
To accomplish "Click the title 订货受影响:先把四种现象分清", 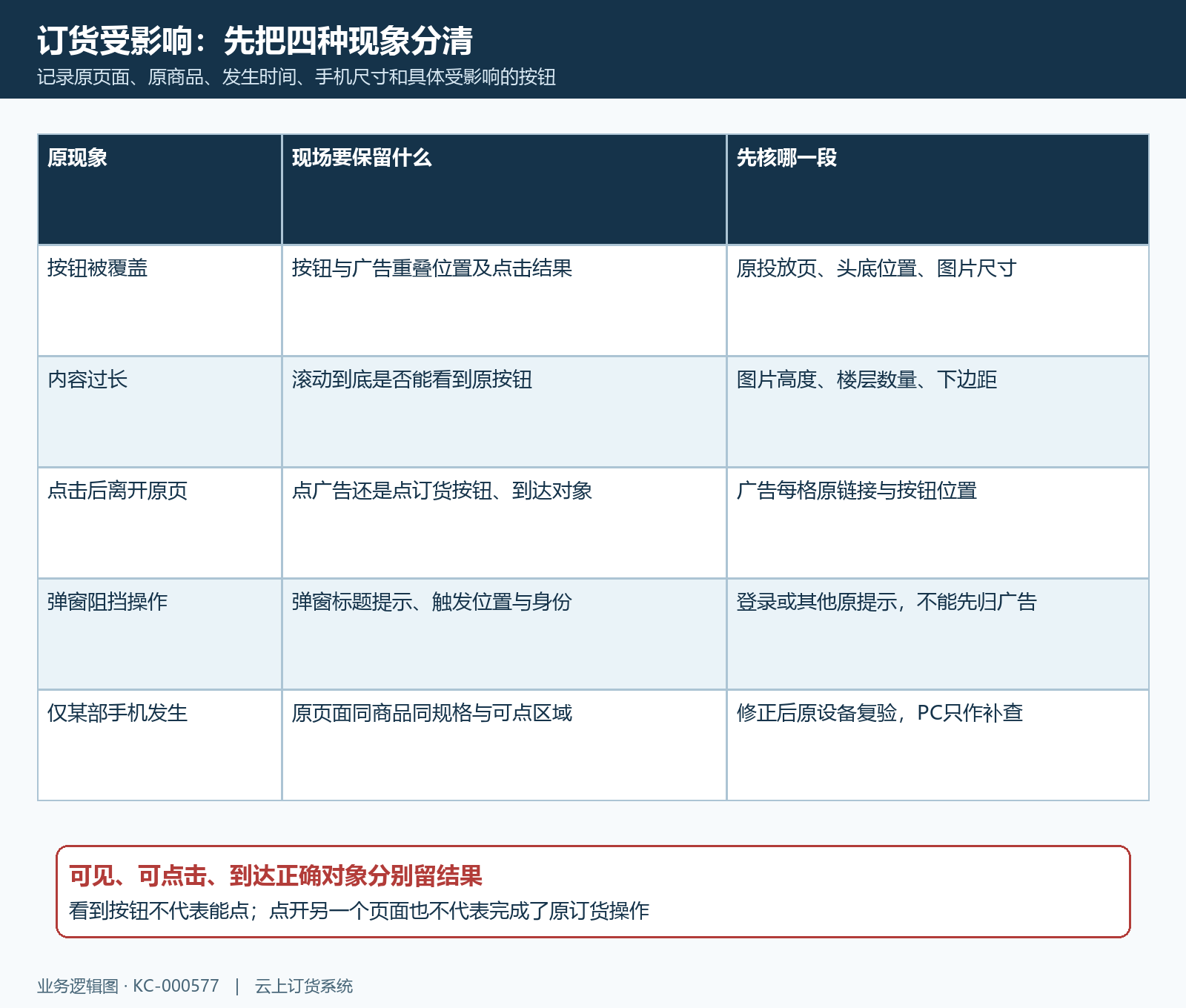I will coord(255,41).
